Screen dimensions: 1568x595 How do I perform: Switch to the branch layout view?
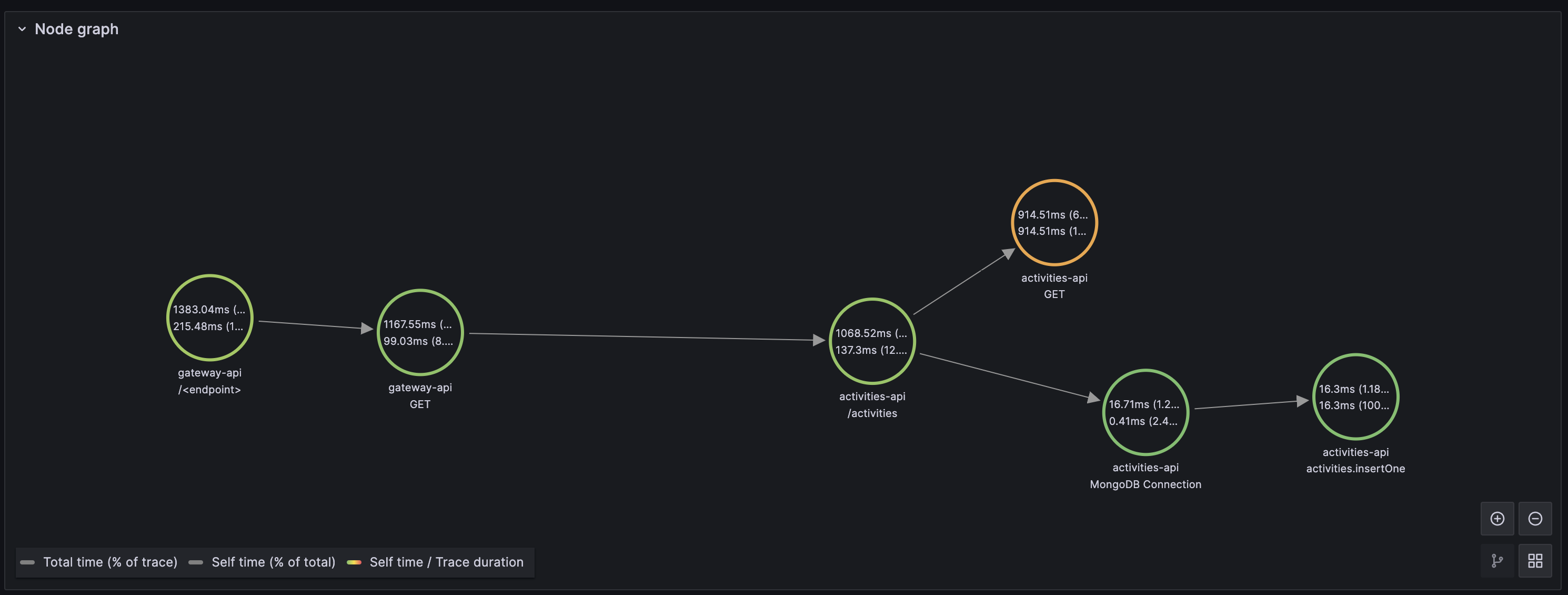[x=1497, y=560]
